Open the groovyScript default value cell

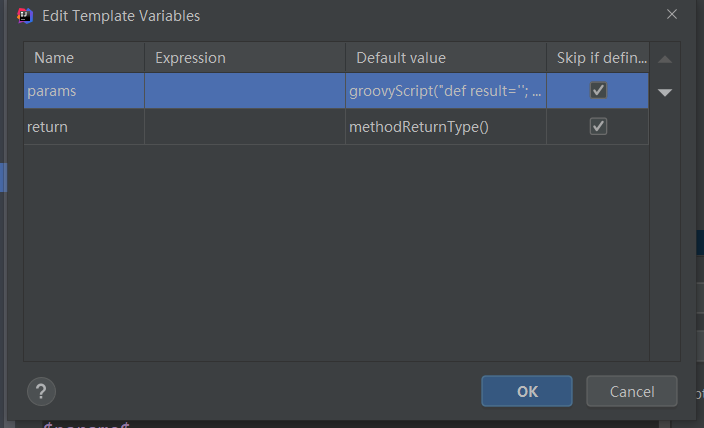coord(446,91)
